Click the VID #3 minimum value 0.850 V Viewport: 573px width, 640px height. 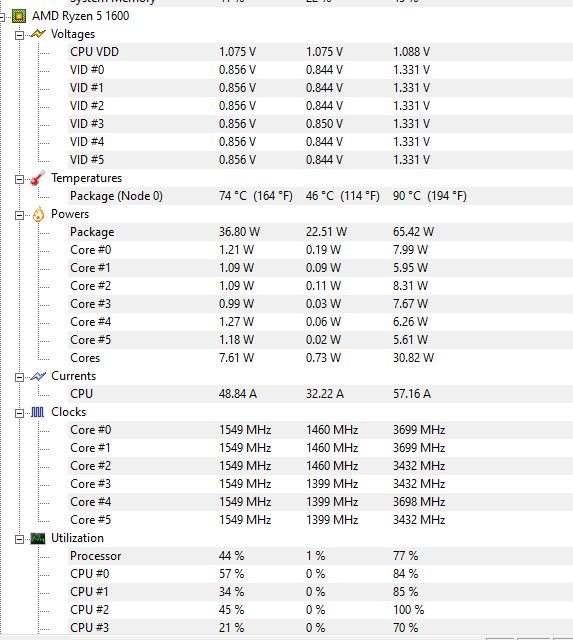pyautogui.click(x=324, y=124)
